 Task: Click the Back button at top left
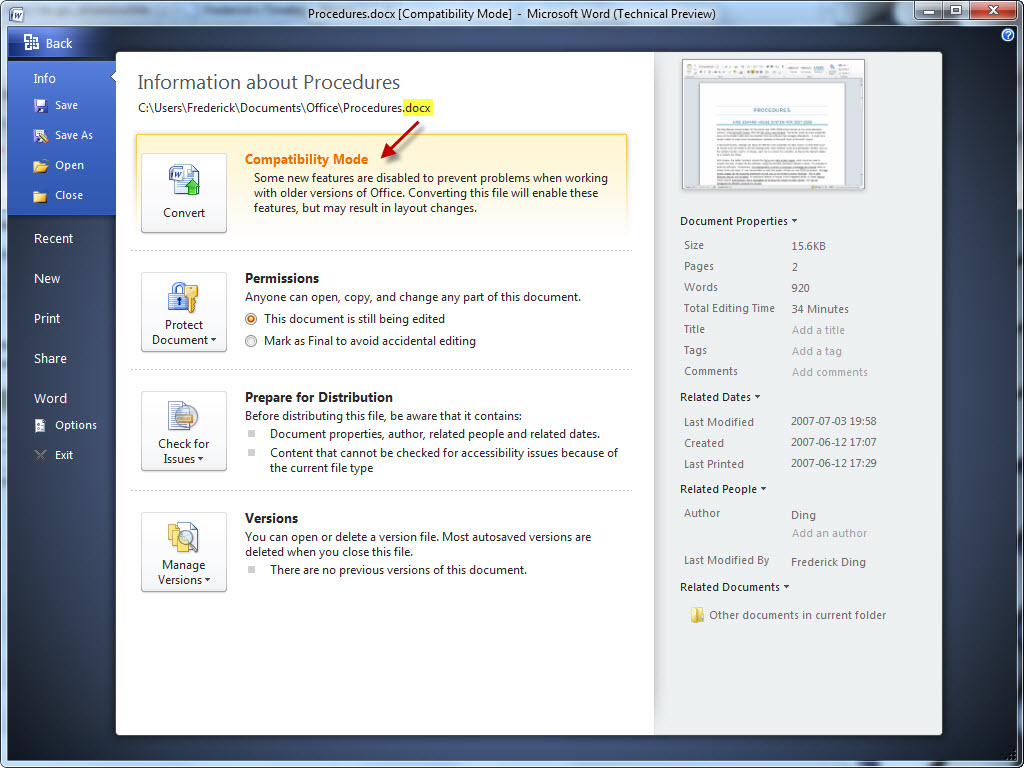[x=49, y=43]
